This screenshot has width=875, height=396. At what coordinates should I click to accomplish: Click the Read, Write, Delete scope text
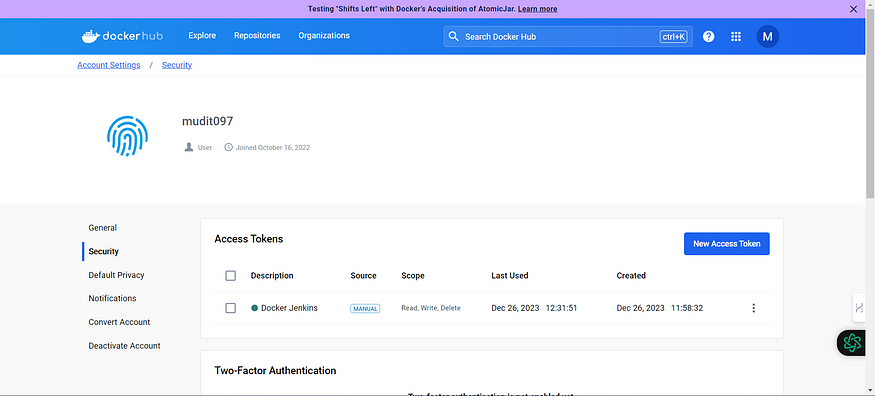tap(431, 308)
